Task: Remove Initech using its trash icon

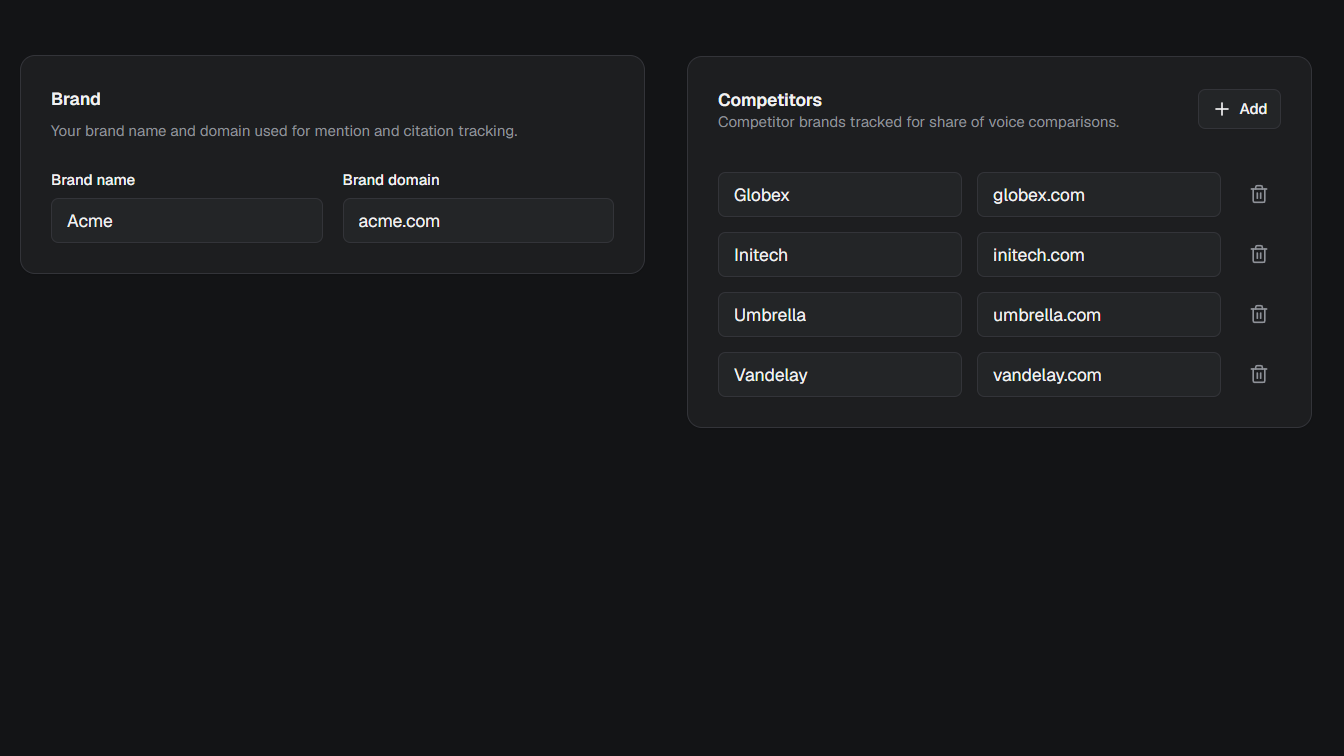Action: click(x=1259, y=255)
